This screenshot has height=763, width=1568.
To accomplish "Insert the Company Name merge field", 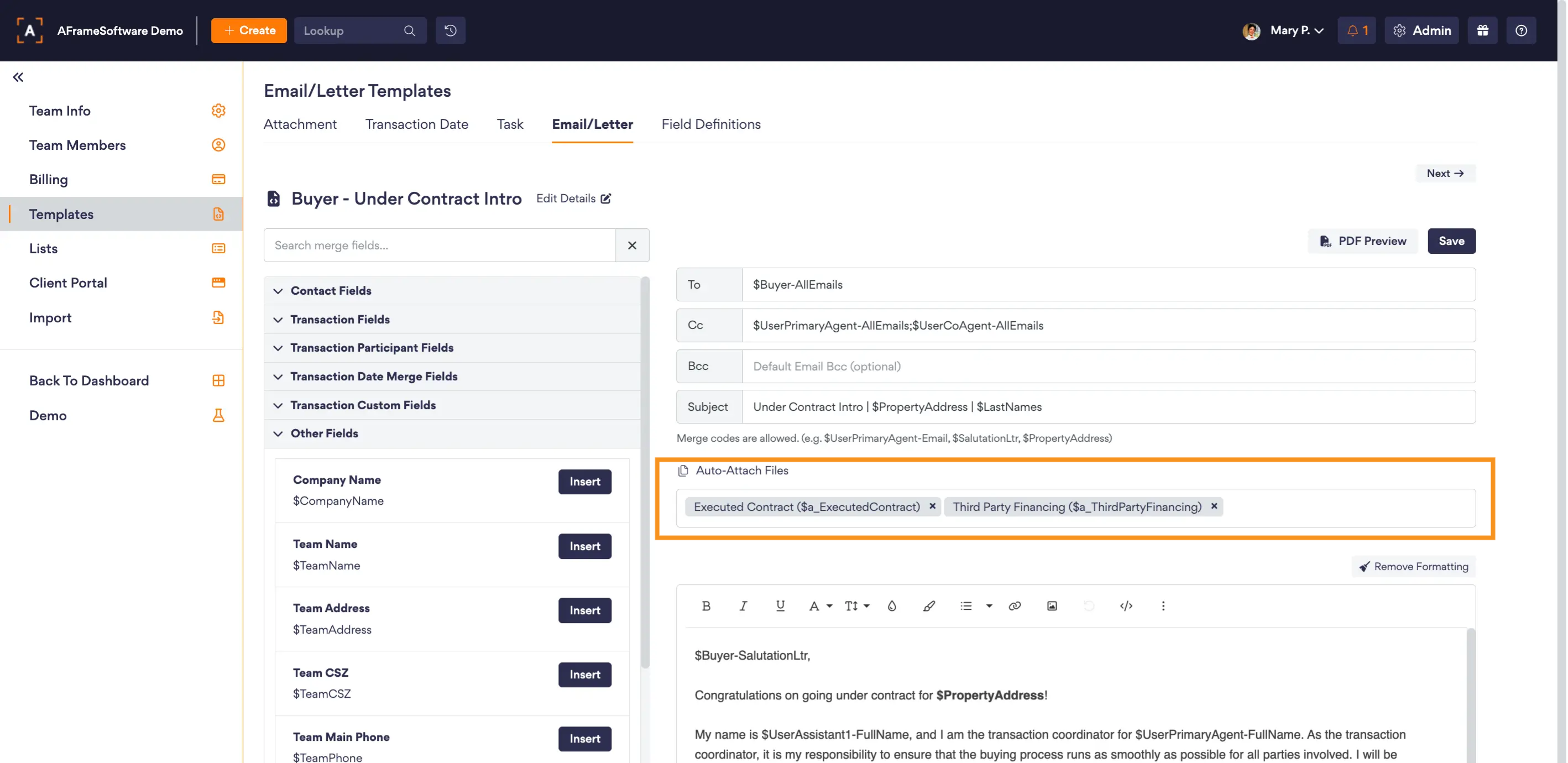I will point(584,482).
